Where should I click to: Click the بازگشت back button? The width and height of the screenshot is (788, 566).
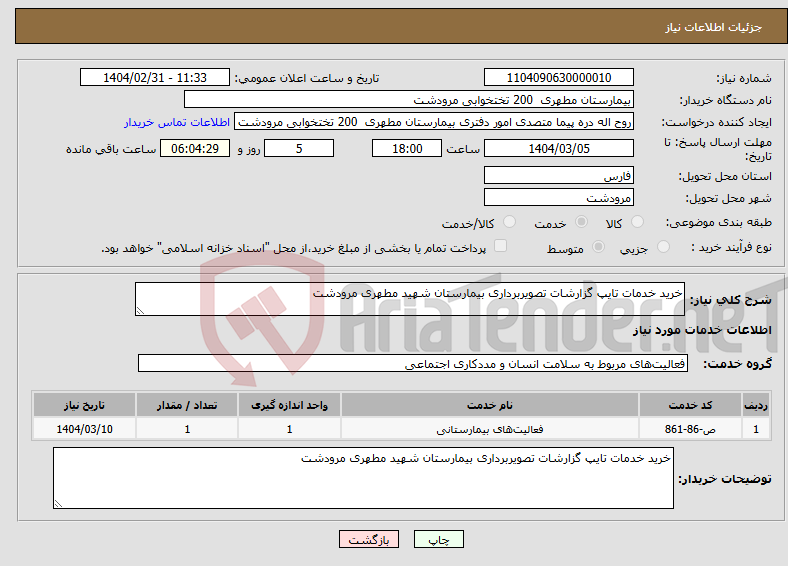(369, 539)
